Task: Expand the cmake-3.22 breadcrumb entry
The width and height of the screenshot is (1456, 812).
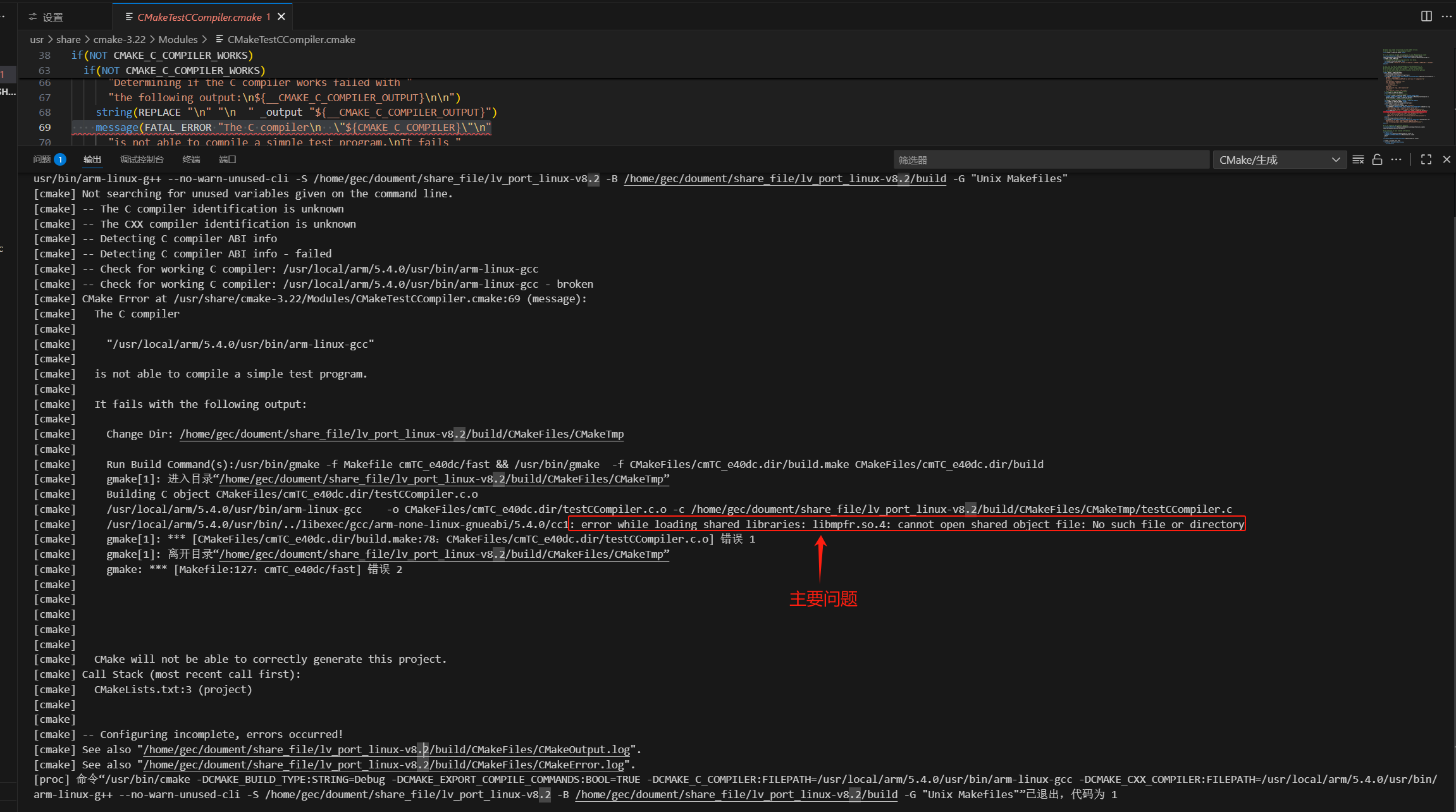Action: pos(119,39)
